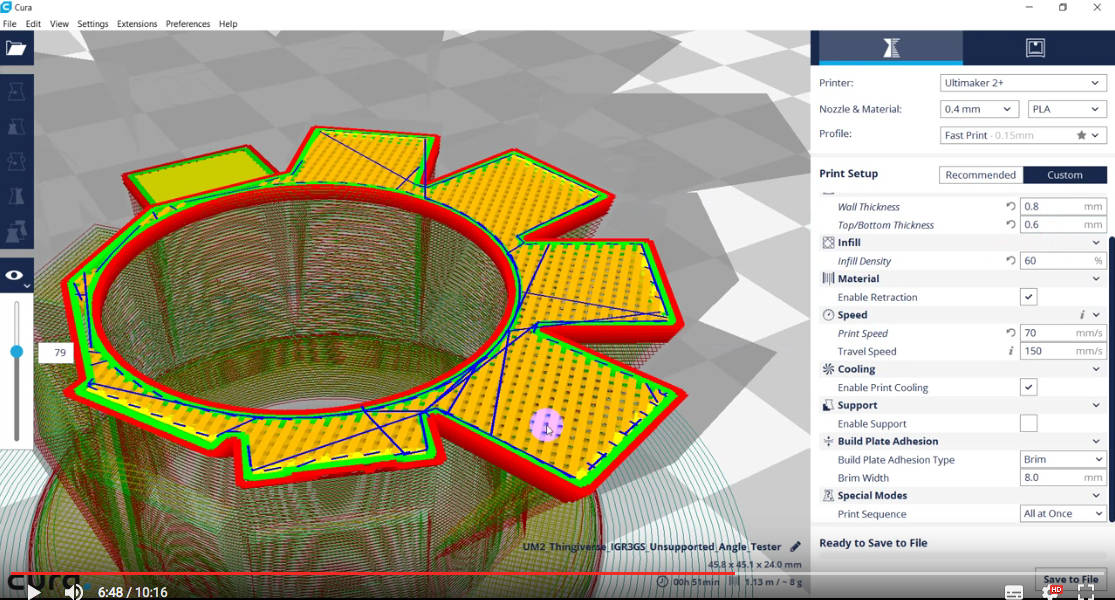
Task: Open the Help menu
Action: tap(228, 23)
